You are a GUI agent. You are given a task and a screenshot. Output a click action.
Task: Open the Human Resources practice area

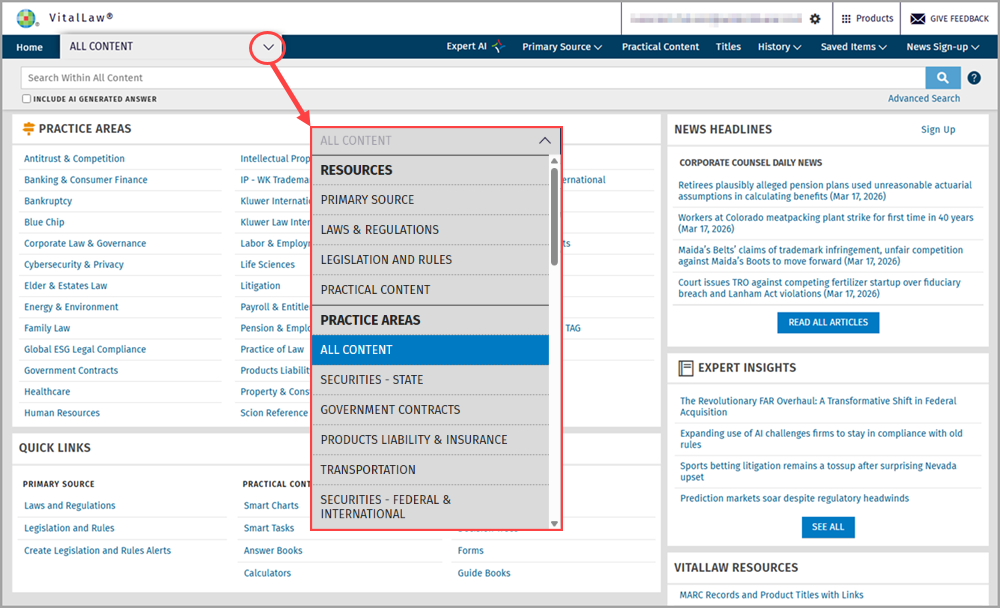(62, 413)
